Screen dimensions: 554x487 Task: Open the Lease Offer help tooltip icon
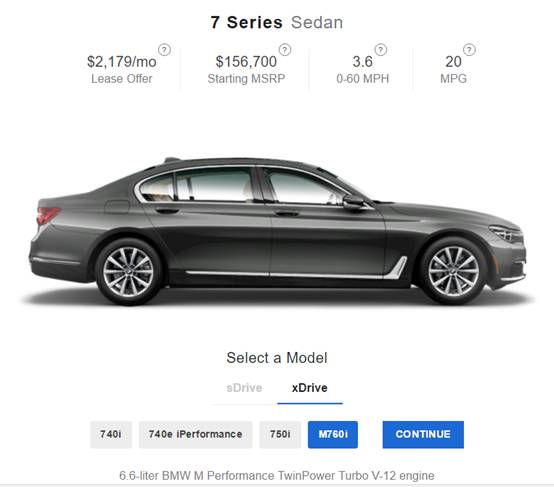pyautogui.click(x=164, y=50)
